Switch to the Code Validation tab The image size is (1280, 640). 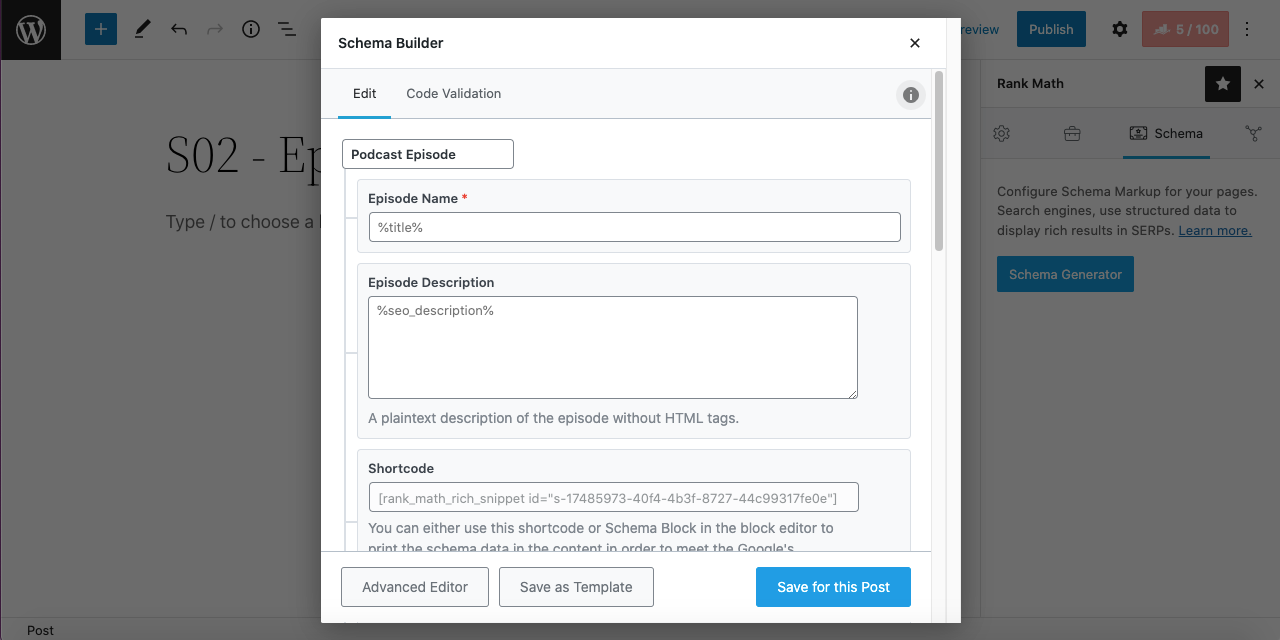pyautogui.click(x=453, y=94)
